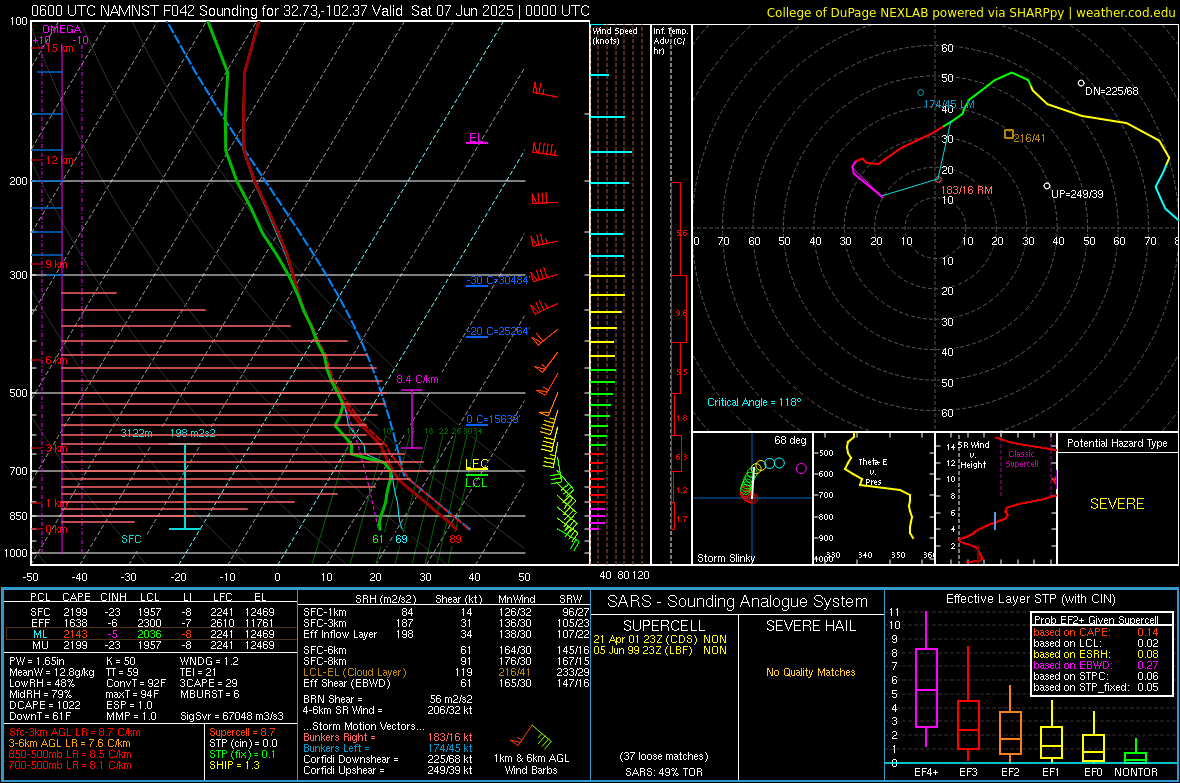Click the orange 216/41 square hodograph marker
1180x783 pixels.
click(1009, 135)
